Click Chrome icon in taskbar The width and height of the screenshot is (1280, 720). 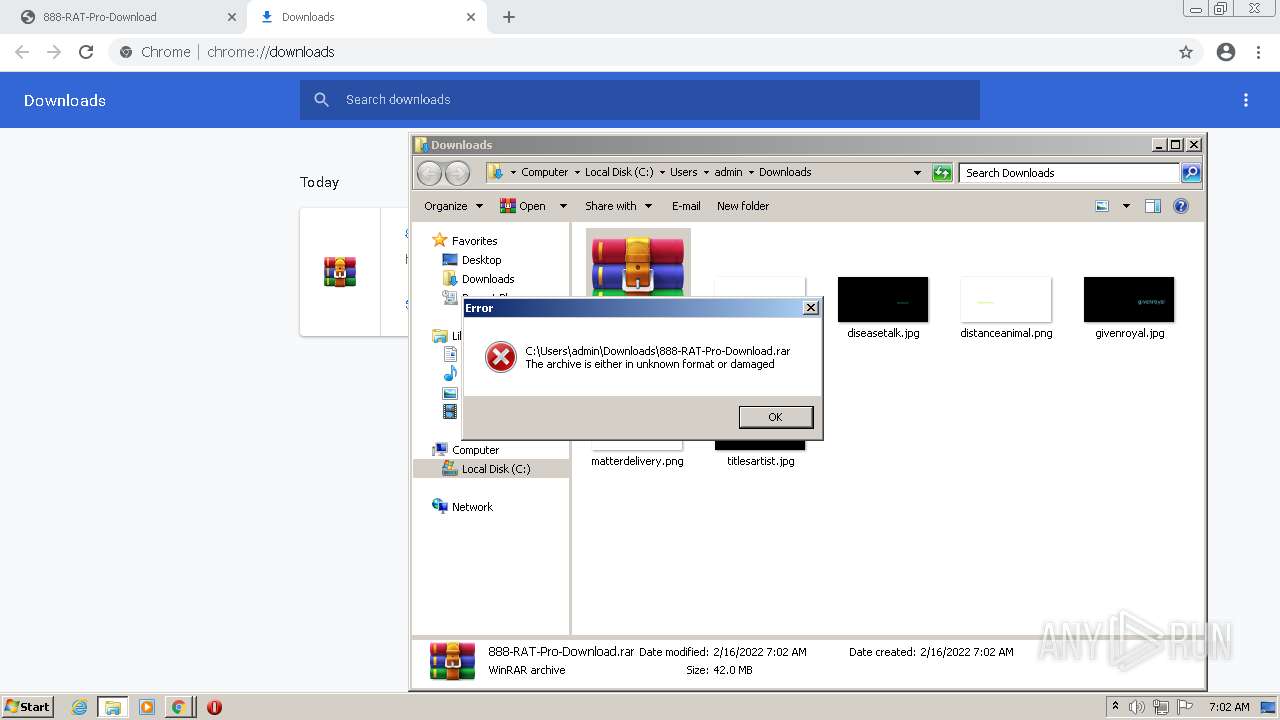178,707
